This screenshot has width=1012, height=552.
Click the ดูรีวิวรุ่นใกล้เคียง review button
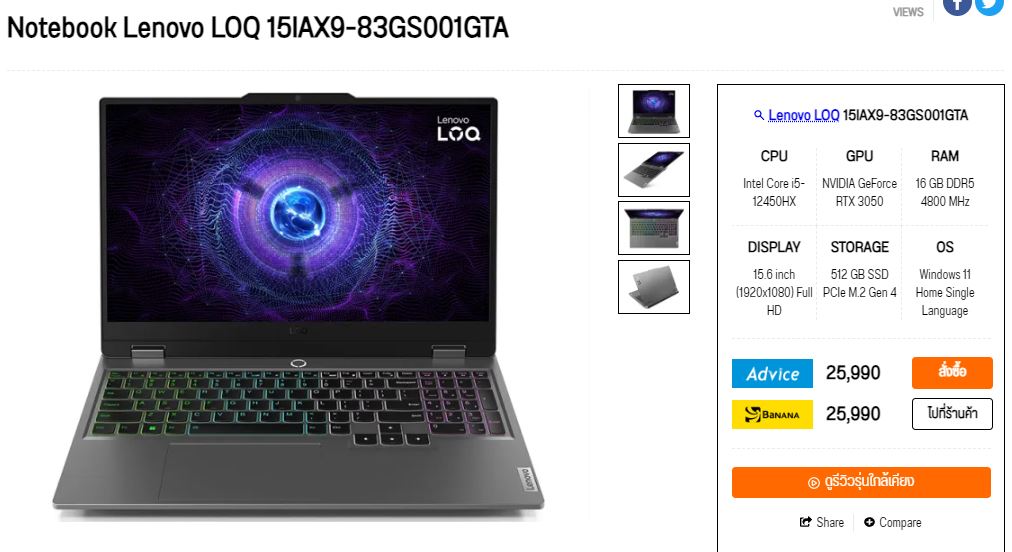861,482
